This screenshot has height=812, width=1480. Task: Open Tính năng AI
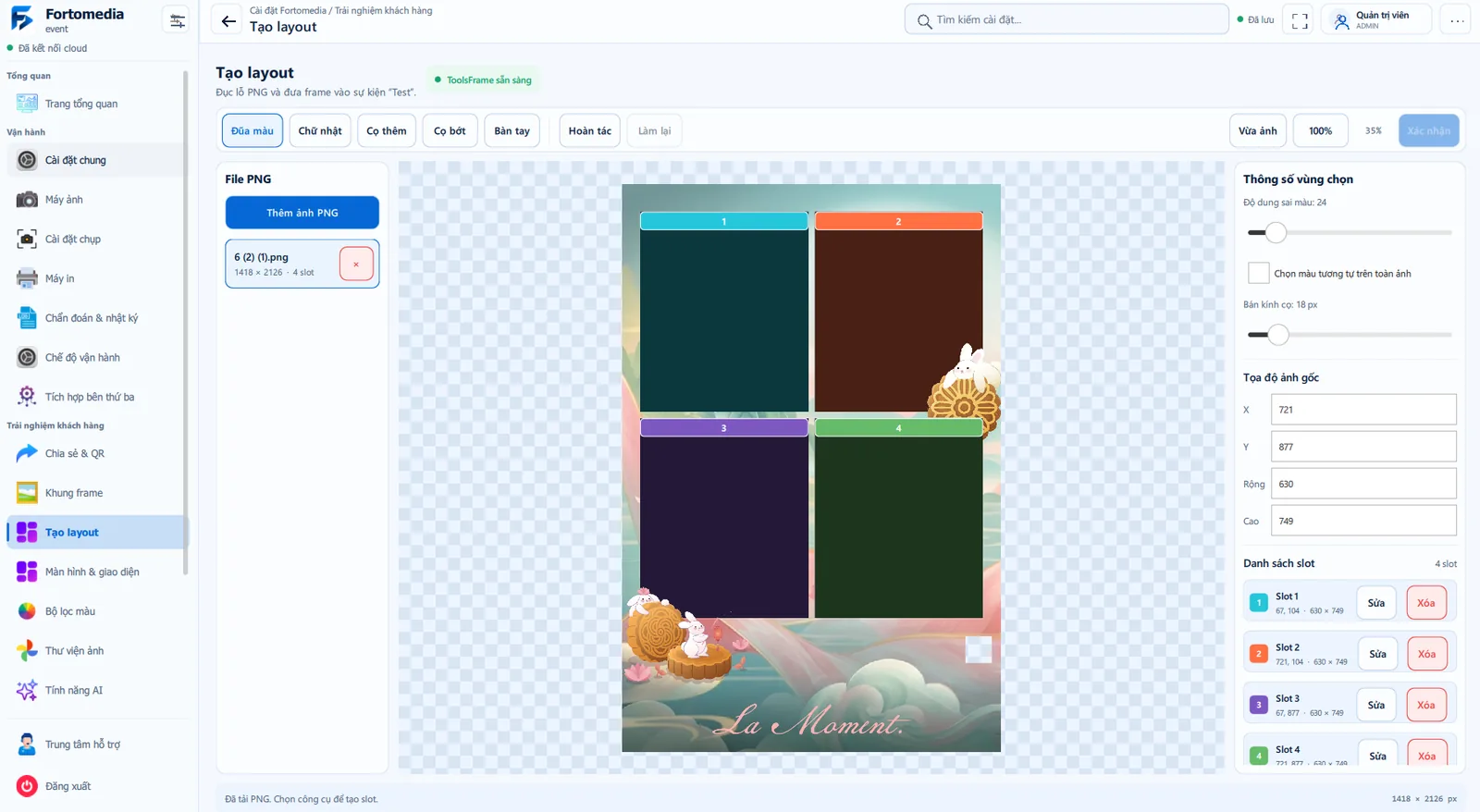[x=96, y=690]
